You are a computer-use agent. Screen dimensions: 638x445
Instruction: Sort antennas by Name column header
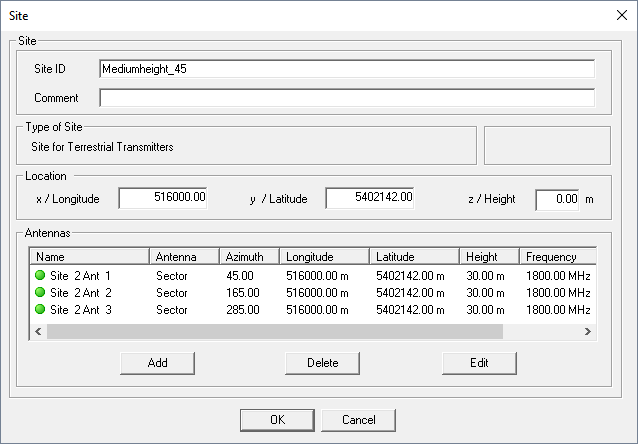click(x=90, y=257)
